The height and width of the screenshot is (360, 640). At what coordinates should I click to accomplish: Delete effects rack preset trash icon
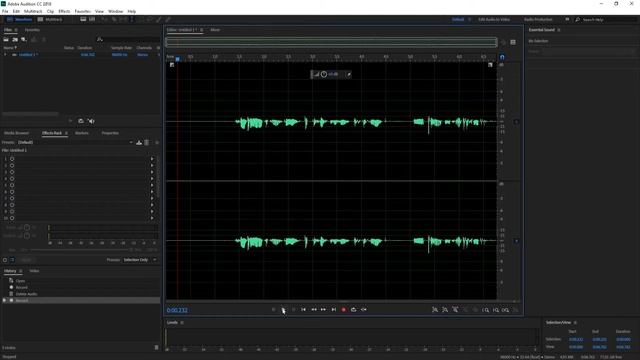(x=147, y=142)
